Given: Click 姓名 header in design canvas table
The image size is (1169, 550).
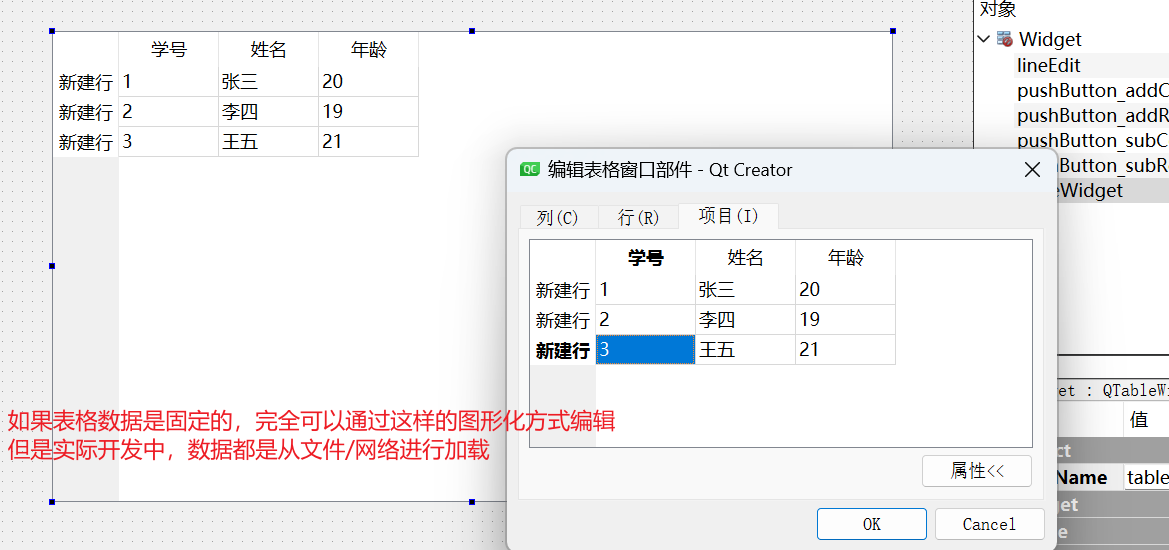Looking at the screenshot, I should 268,50.
